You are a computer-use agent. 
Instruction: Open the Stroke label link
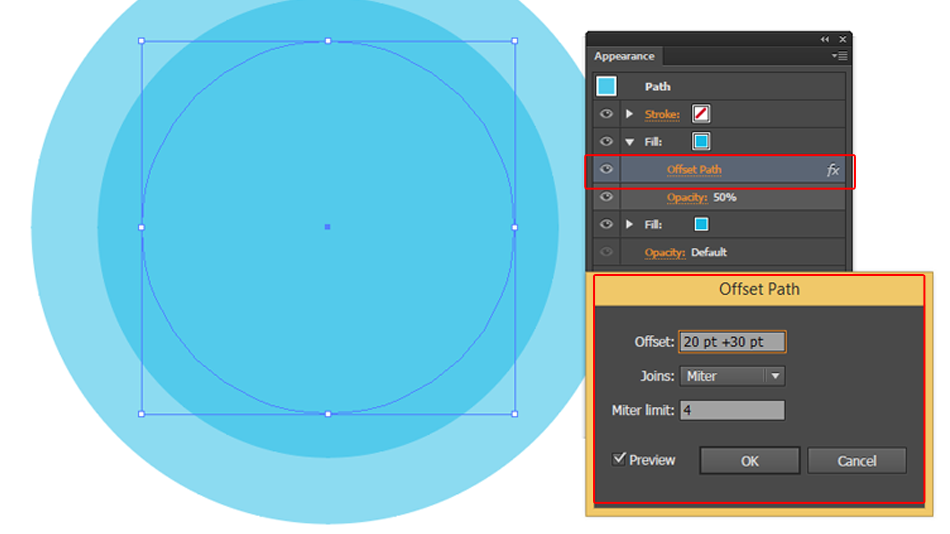662,114
